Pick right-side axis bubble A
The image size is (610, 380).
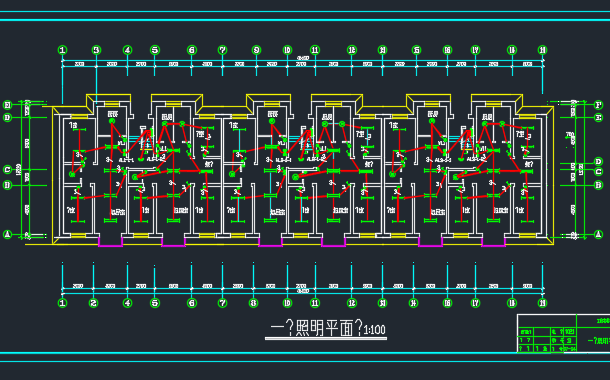(x=598, y=235)
